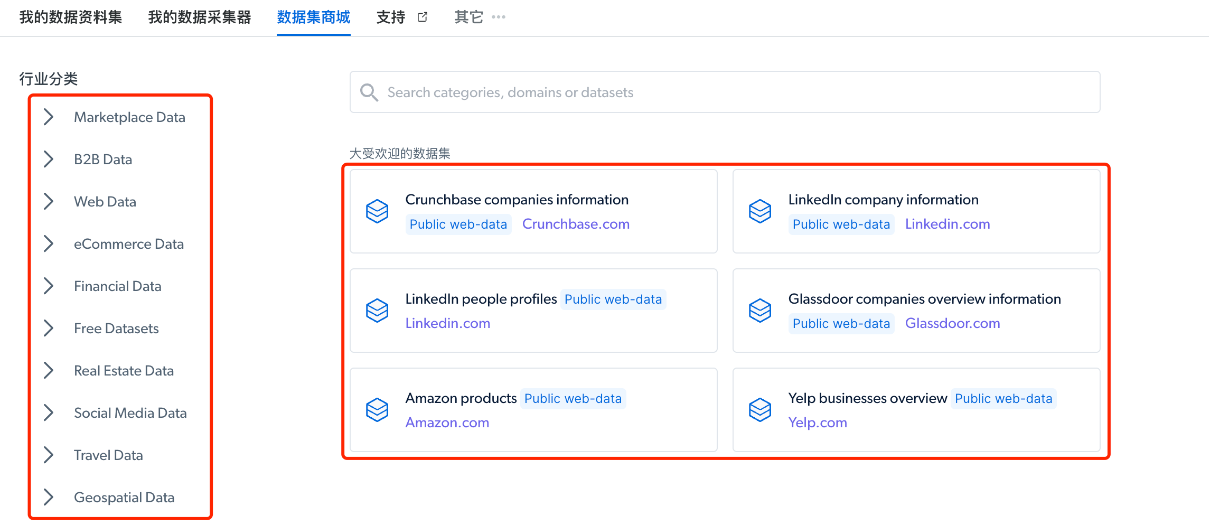Expand the Geospatial Data chevron
1209x529 pixels.
click(48, 497)
